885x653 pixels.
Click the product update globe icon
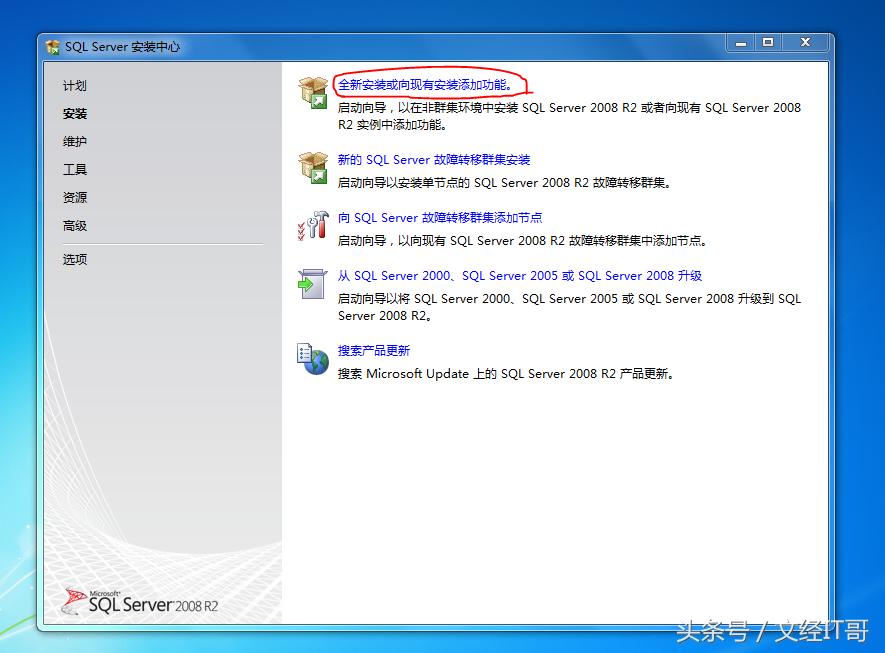point(313,360)
